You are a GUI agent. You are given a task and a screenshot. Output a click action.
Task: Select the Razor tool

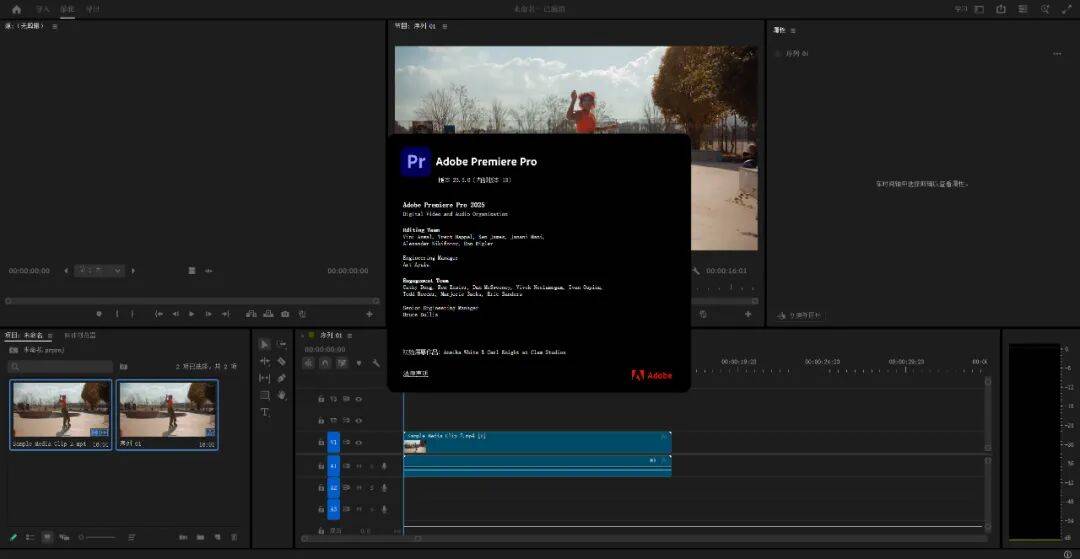(x=282, y=361)
